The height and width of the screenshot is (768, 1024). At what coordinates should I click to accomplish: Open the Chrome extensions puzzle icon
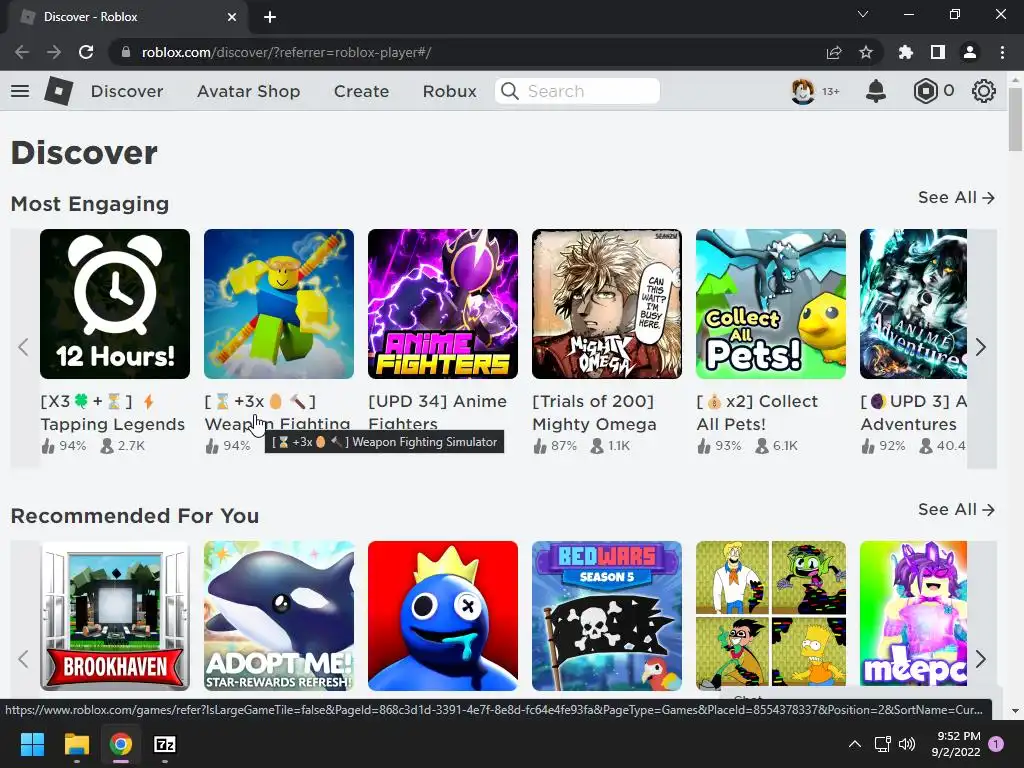coord(906,52)
